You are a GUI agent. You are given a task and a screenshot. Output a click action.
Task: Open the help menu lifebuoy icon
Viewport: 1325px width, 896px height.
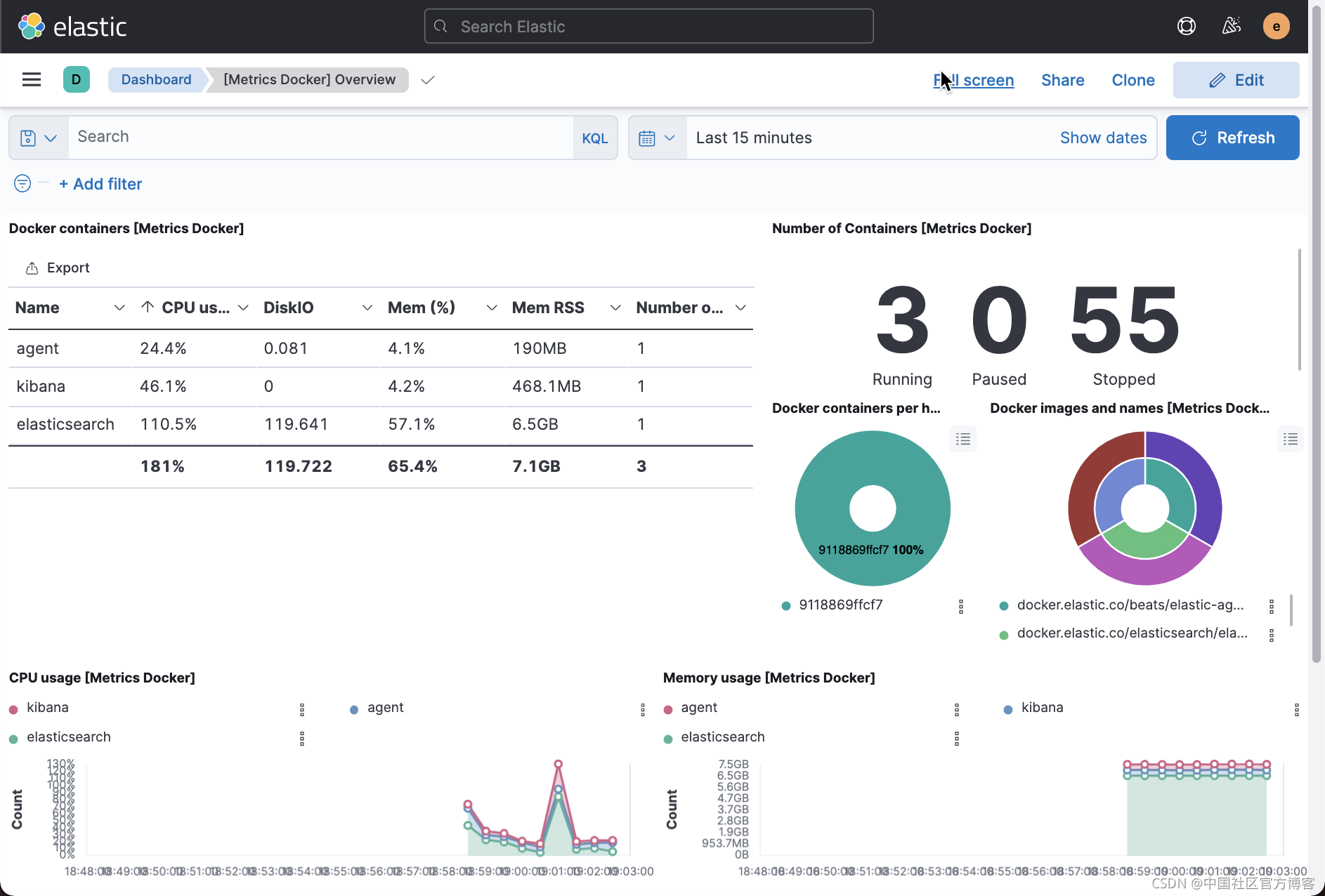click(x=1187, y=27)
